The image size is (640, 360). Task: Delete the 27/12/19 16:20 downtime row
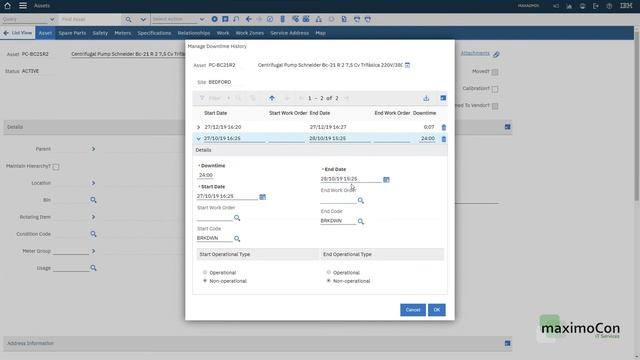(444, 127)
